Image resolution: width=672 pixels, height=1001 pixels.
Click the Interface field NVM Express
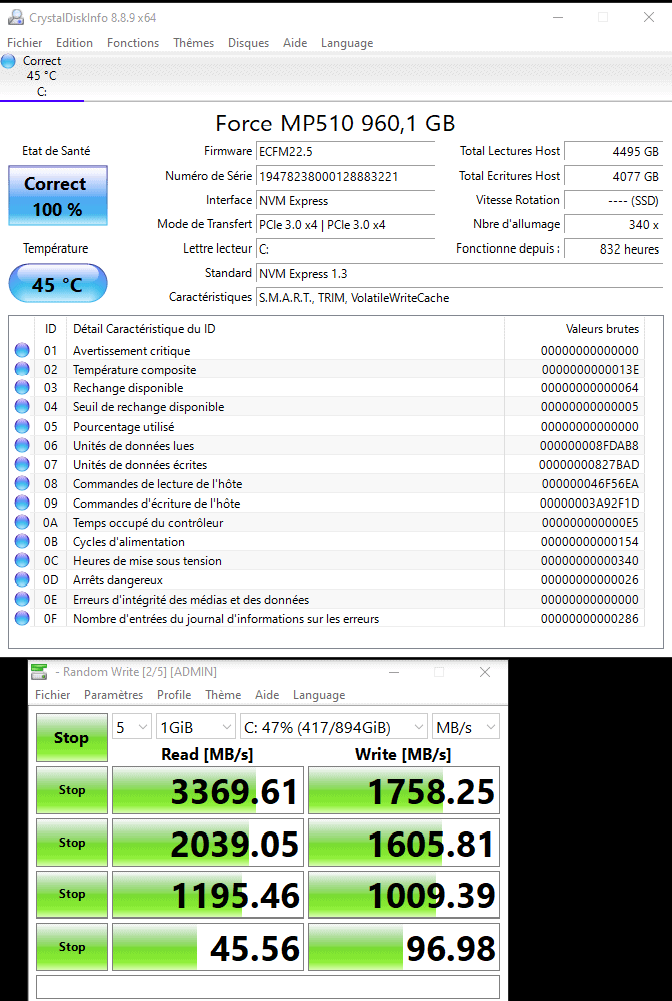[x=345, y=200]
